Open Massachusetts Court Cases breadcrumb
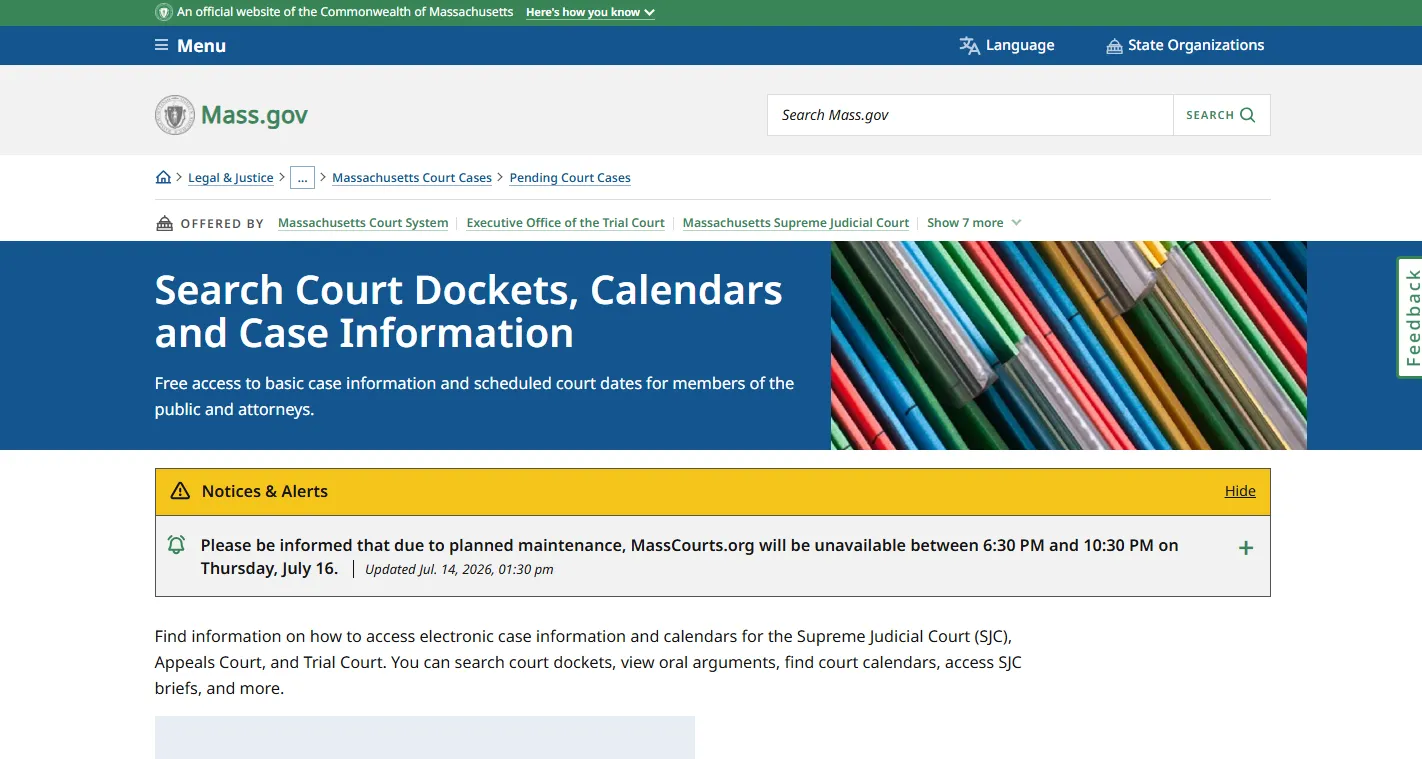 tap(412, 178)
